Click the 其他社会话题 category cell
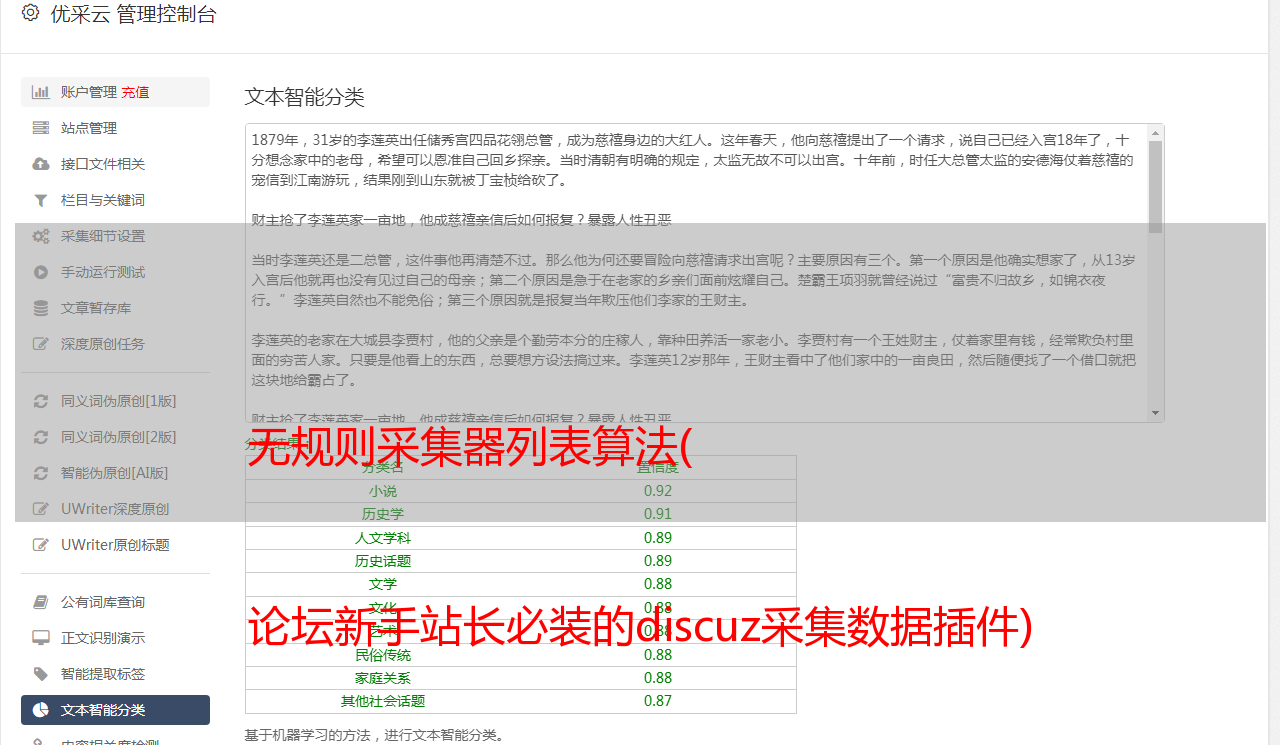 pos(383,701)
